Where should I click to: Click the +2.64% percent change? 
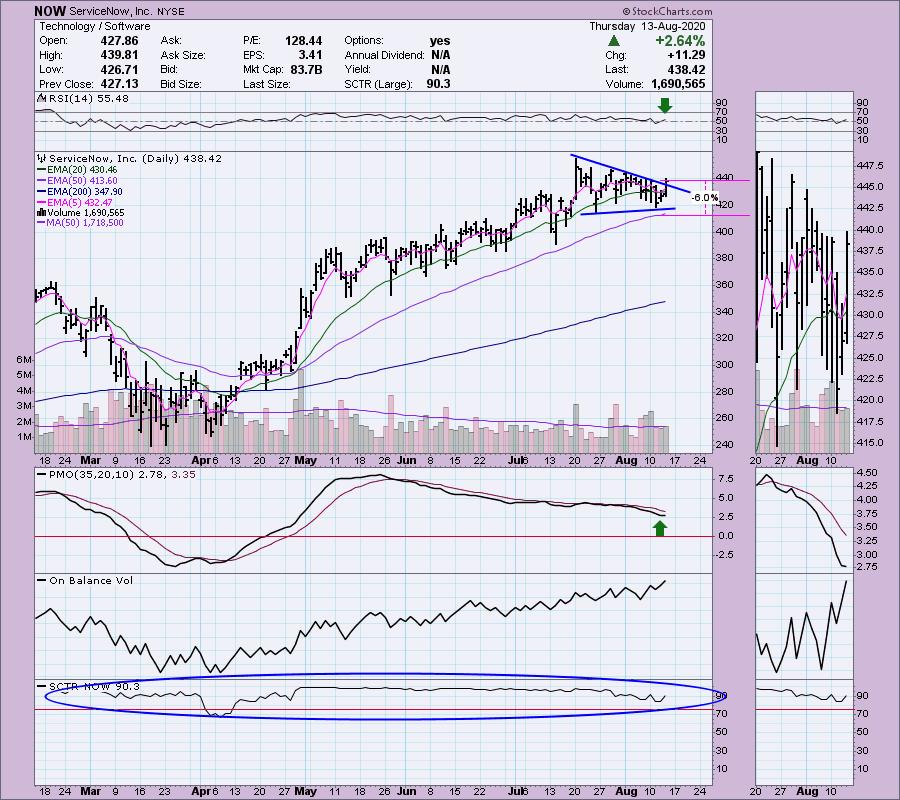[x=680, y=41]
